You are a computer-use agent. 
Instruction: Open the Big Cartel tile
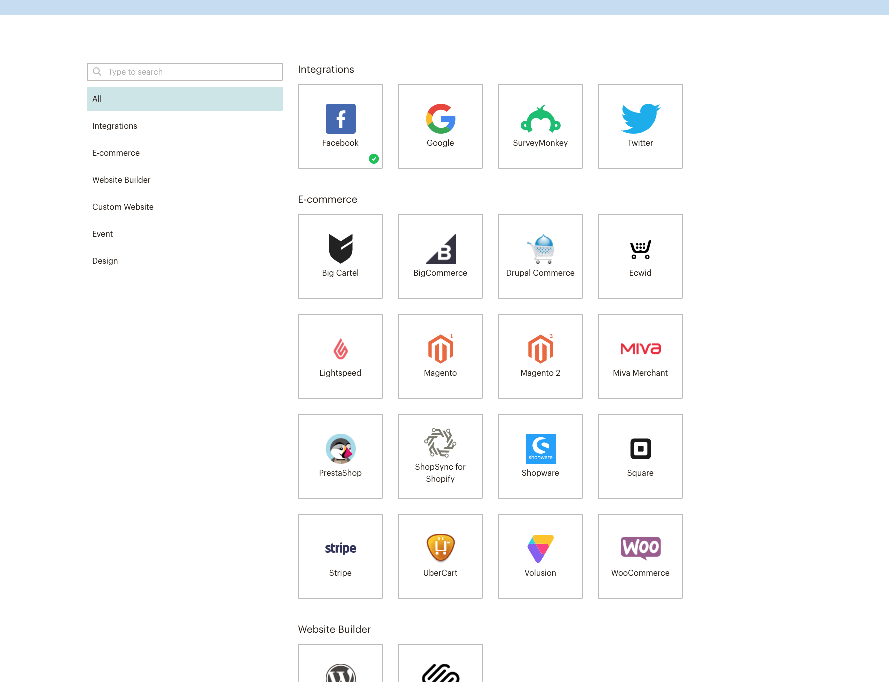340,256
